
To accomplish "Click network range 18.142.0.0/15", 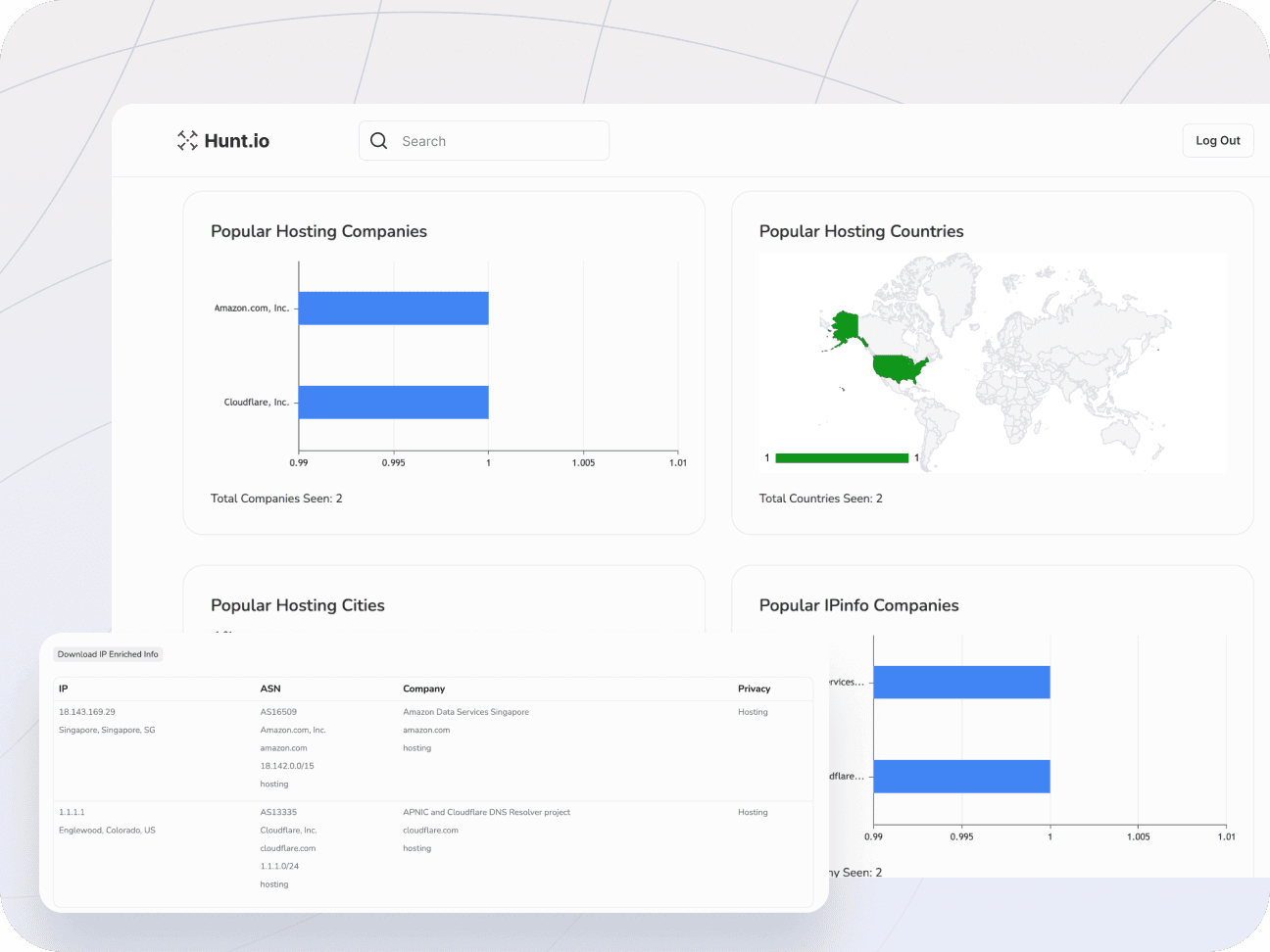I will click(287, 766).
